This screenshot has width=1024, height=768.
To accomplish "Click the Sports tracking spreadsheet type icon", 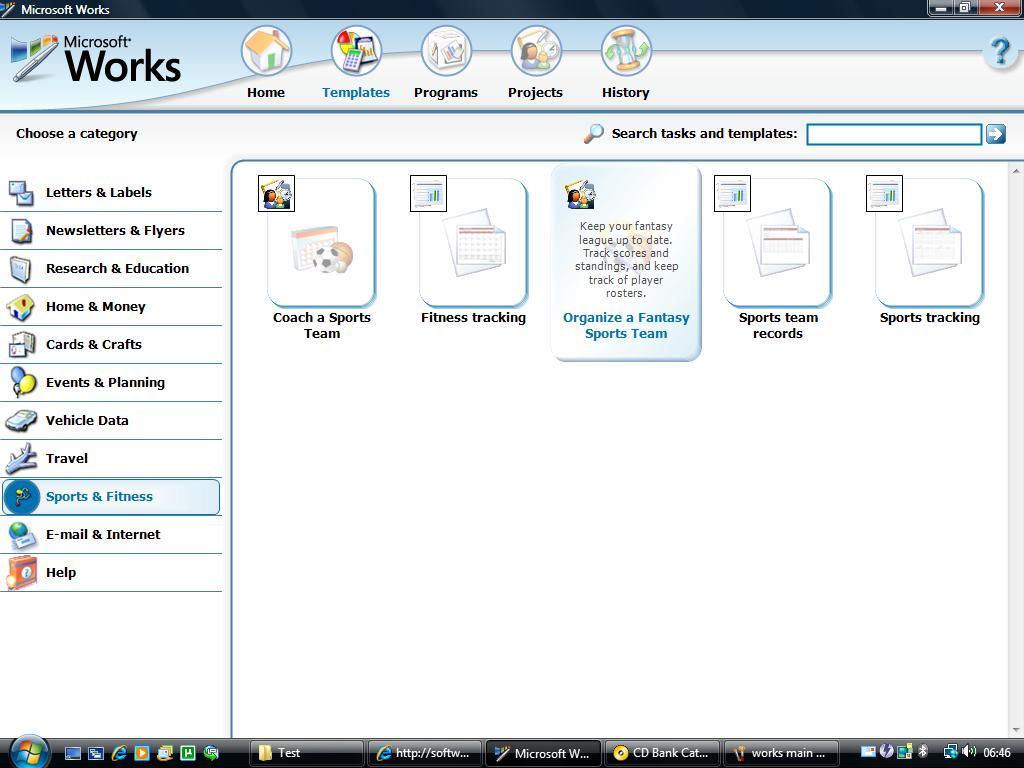I will [884, 193].
